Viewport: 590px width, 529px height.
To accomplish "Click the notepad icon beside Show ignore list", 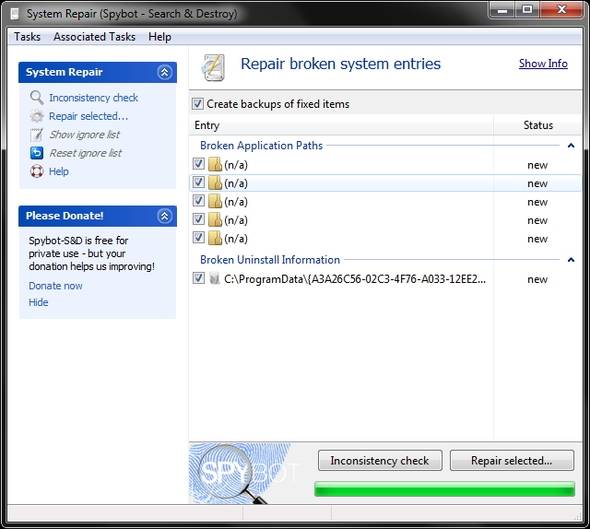I will [x=36, y=134].
